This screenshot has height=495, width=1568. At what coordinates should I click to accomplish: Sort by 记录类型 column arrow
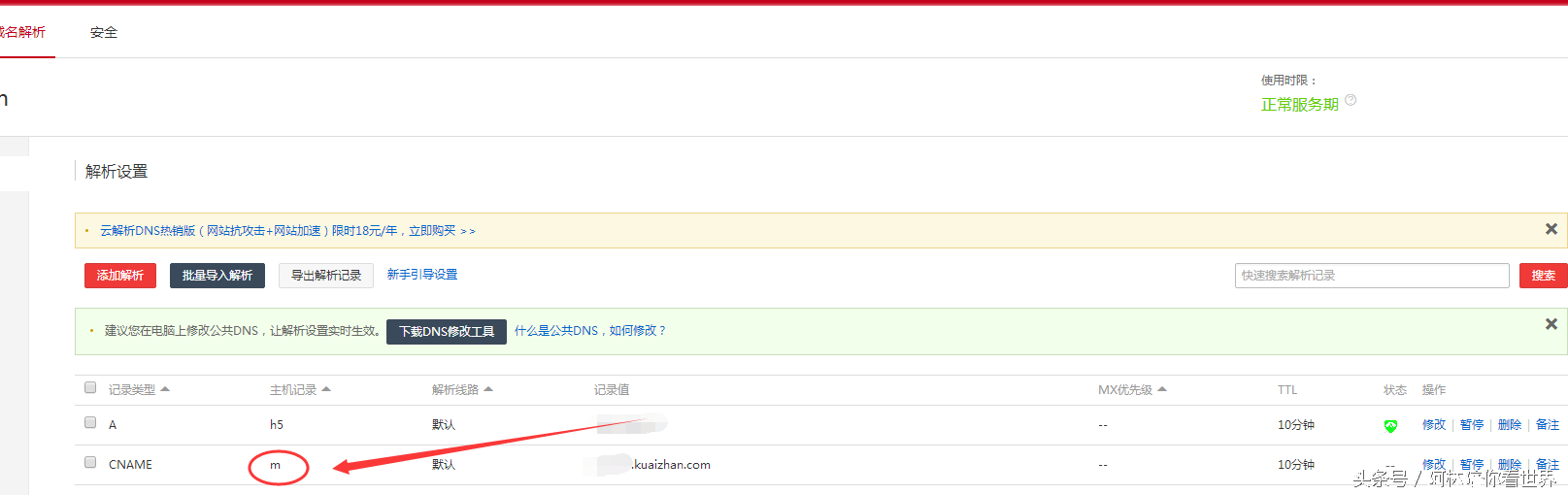[x=165, y=389]
